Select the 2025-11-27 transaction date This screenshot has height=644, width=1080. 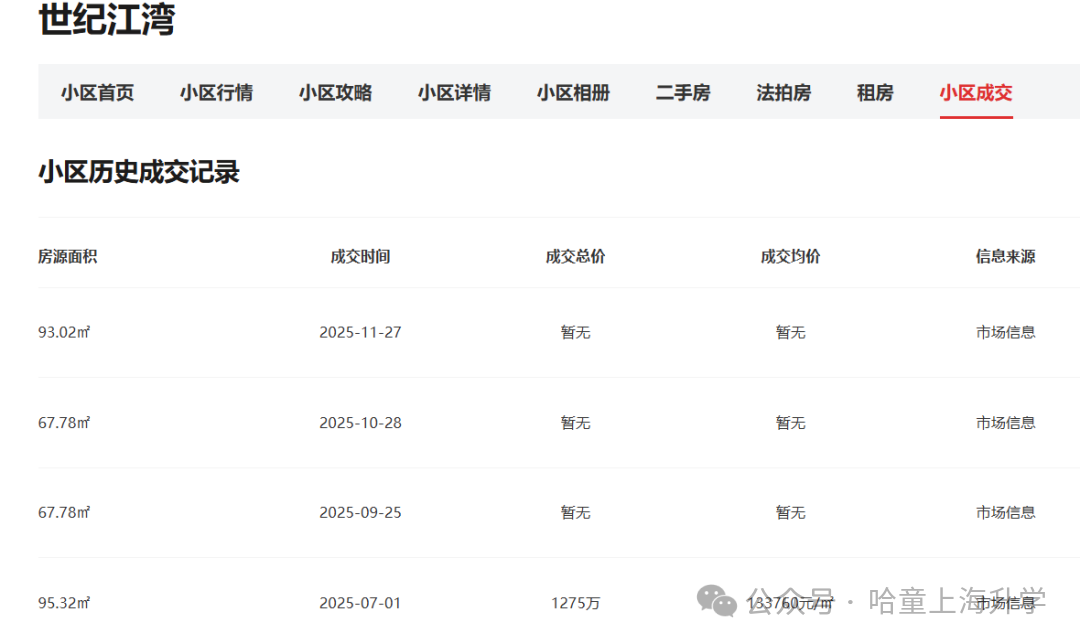pyautogui.click(x=360, y=332)
